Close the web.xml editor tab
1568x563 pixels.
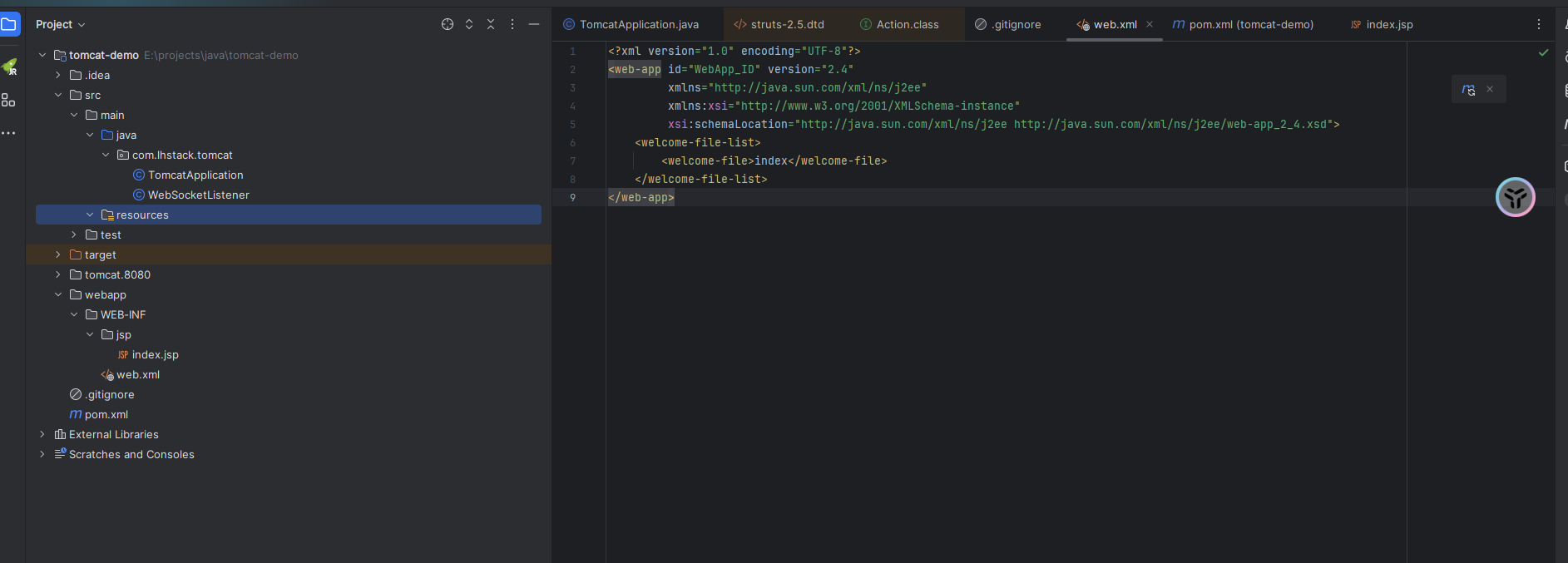tap(1150, 24)
